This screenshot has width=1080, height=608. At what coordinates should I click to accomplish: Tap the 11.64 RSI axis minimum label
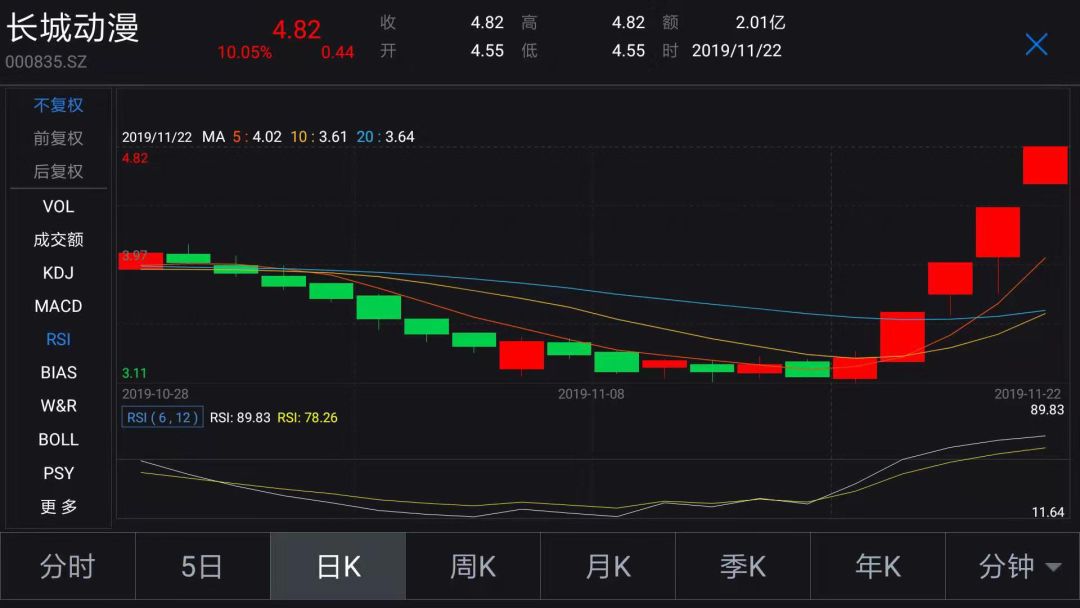click(1048, 512)
